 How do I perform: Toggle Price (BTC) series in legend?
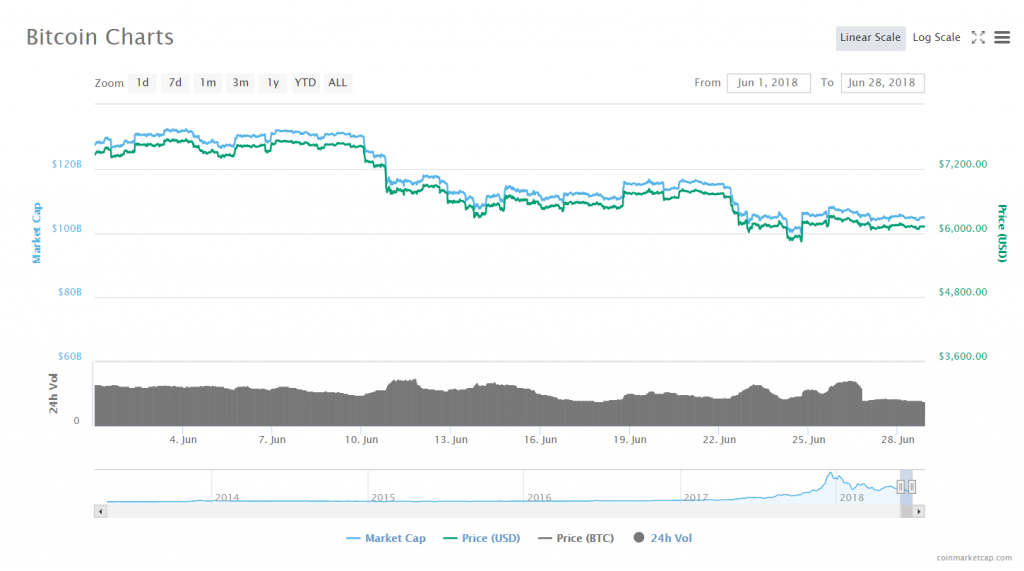576,538
